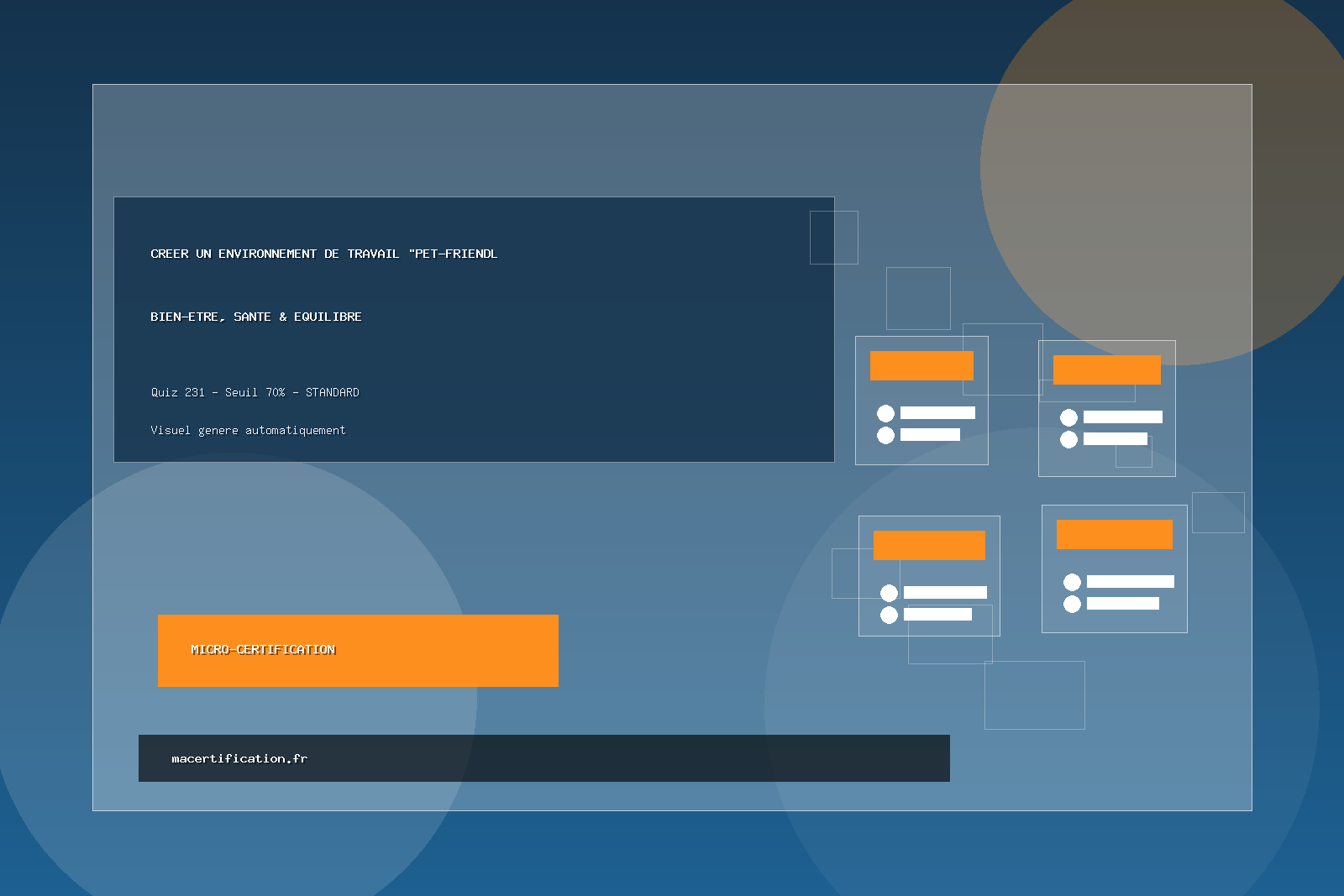Screen dimensions: 1344x896
Task: Select the 'Visuel genere automatiquement' caption
Action: 248,430
